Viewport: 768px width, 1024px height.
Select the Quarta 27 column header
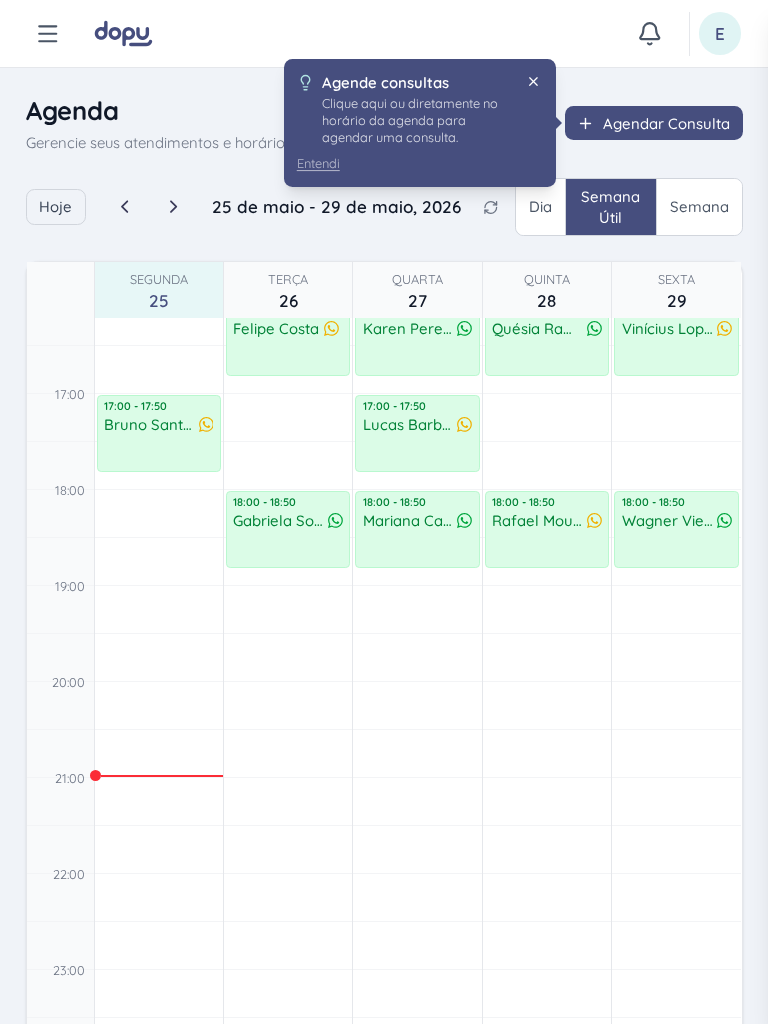coord(417,291)
